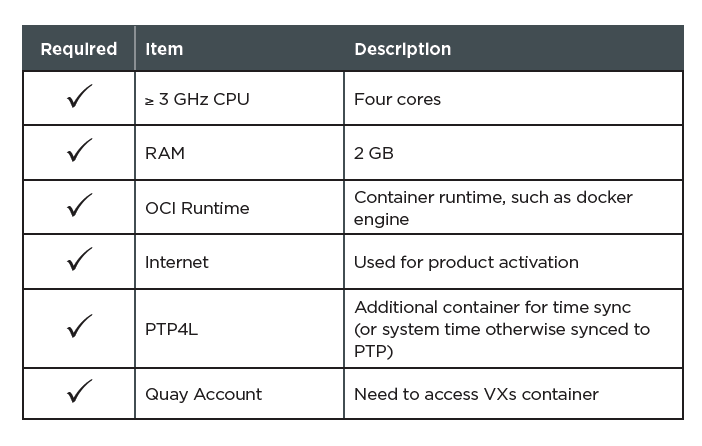Click the checkmark in the CPU row
Viewport: 702px width, 446px height.
point(80,96)
